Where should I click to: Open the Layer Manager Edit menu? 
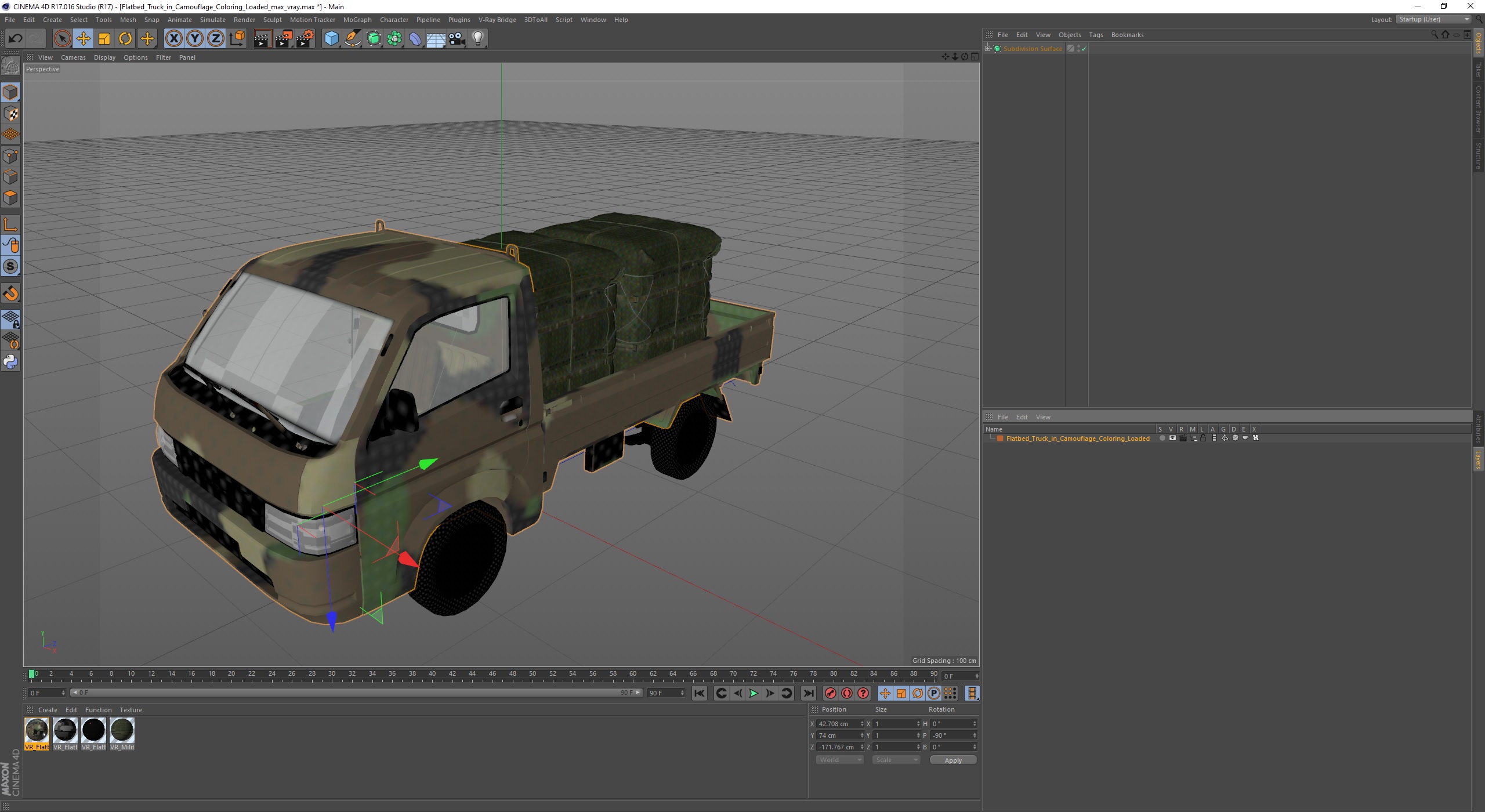(1022, 417)
